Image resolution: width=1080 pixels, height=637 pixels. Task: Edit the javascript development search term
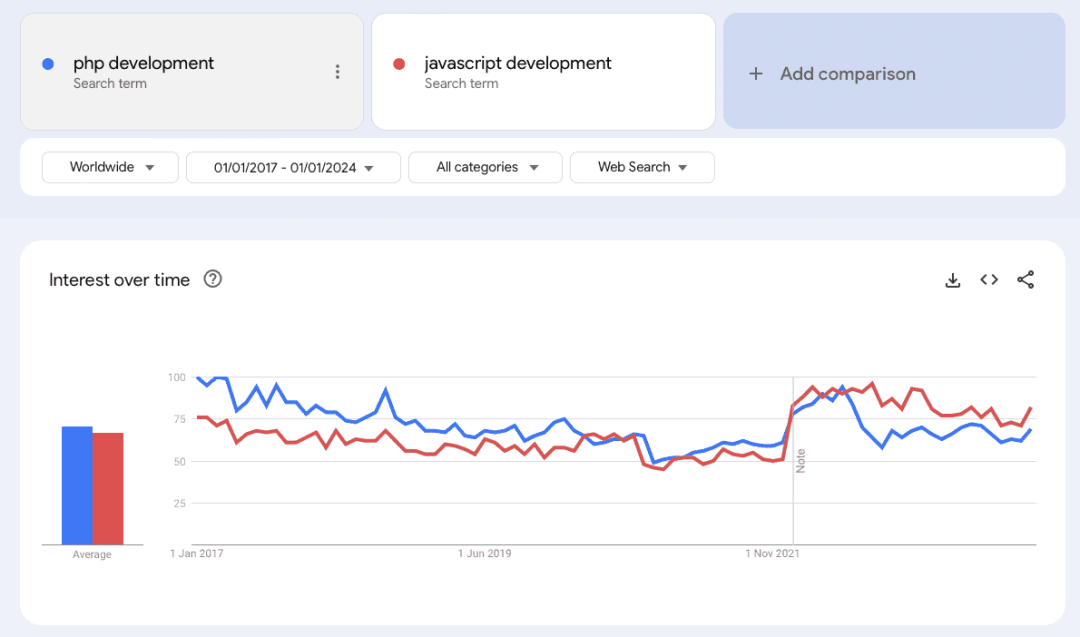pos(517,64)
